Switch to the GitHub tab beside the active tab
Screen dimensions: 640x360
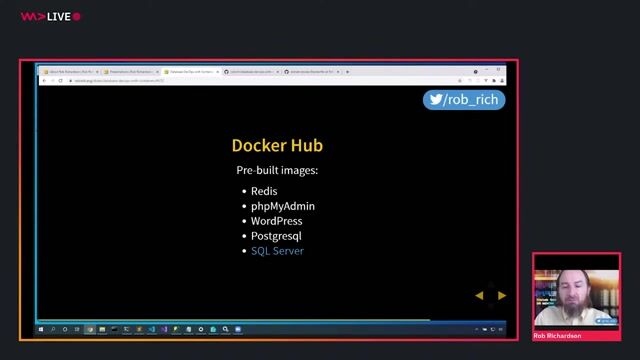(251, 72)
